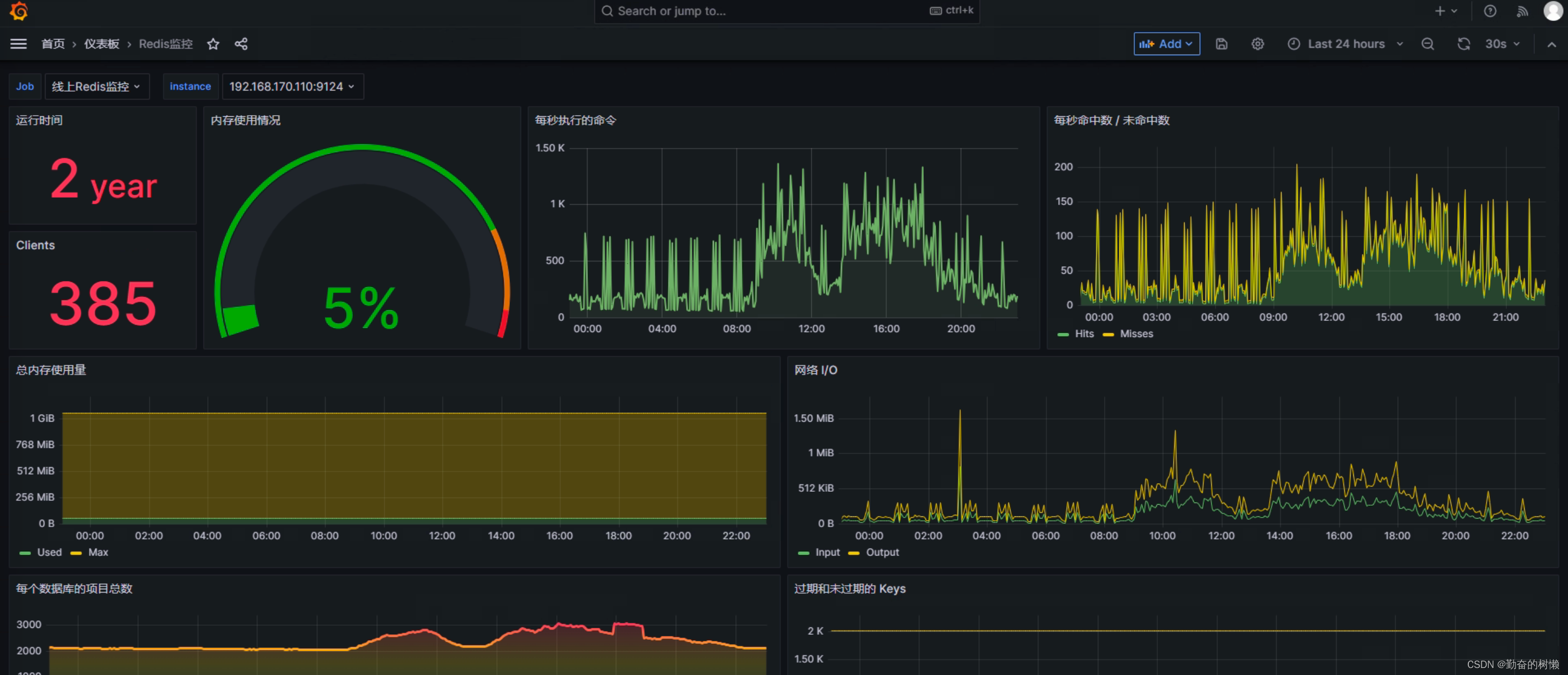Click the 运行时间 panel title
The image size is (1568, 675).
pyautogui.click(x=39, y=120)
